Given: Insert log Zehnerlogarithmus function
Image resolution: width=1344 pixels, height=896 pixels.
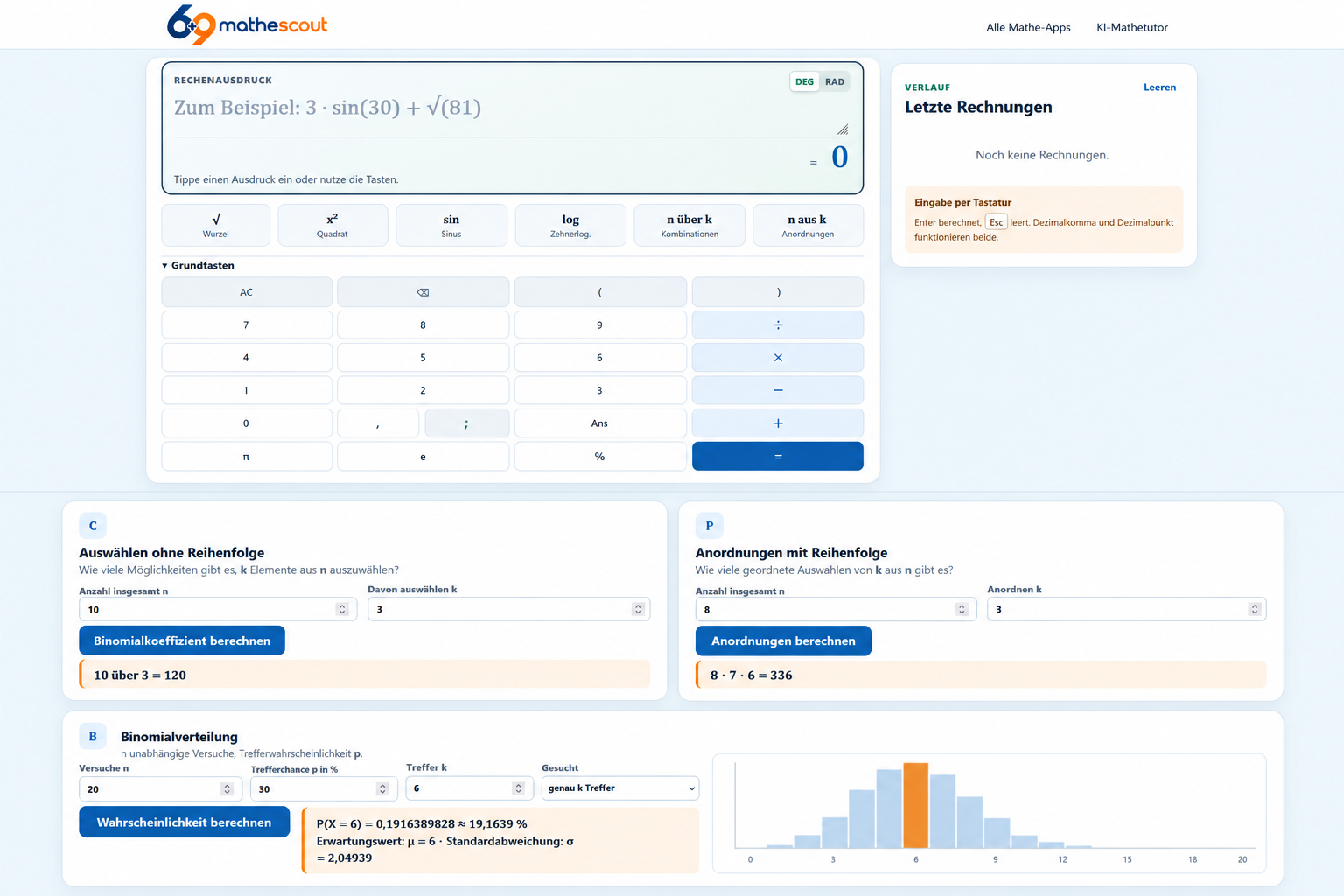Looking at the screenshot, I should (x=570, y=226).
